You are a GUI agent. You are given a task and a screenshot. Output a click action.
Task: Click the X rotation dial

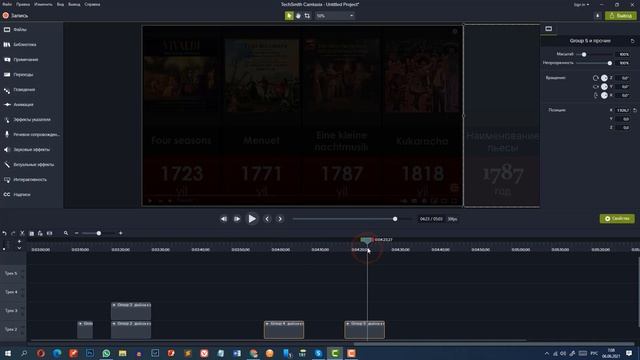pos(604,95)
